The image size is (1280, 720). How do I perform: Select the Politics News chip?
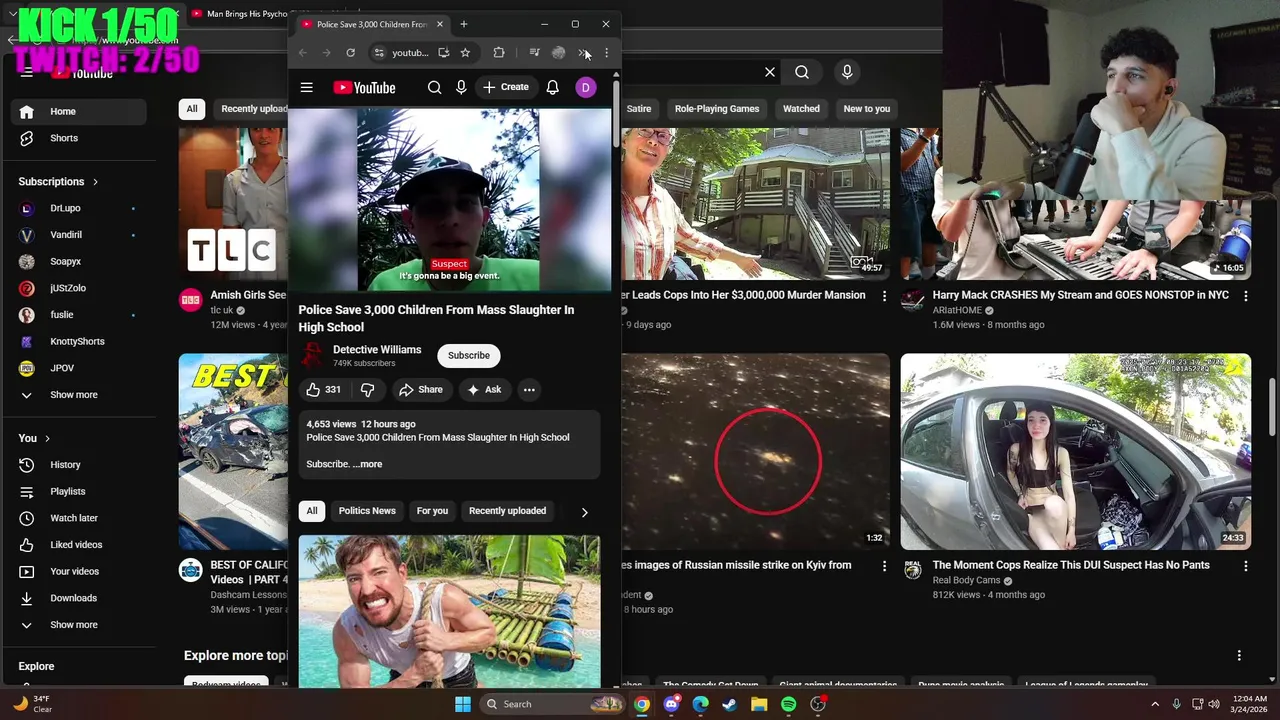pos(367,511)
